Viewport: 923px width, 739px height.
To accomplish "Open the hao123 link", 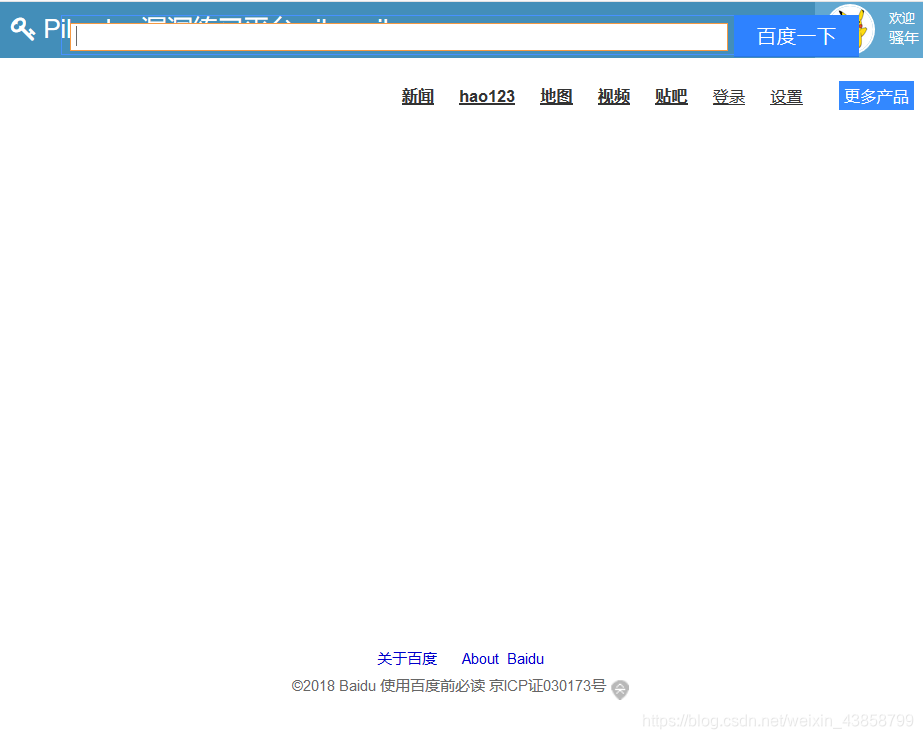I will point(487,97).
